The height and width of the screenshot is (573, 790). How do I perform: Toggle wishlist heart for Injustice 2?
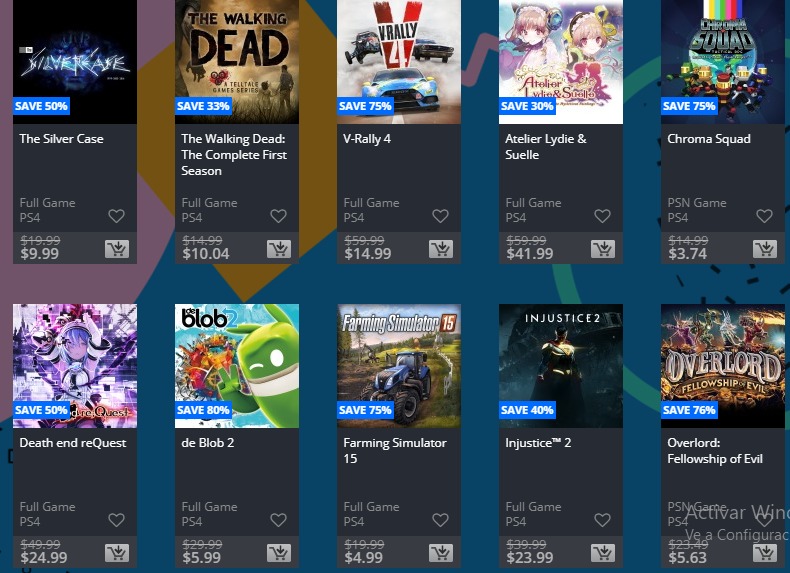[603, 520]
